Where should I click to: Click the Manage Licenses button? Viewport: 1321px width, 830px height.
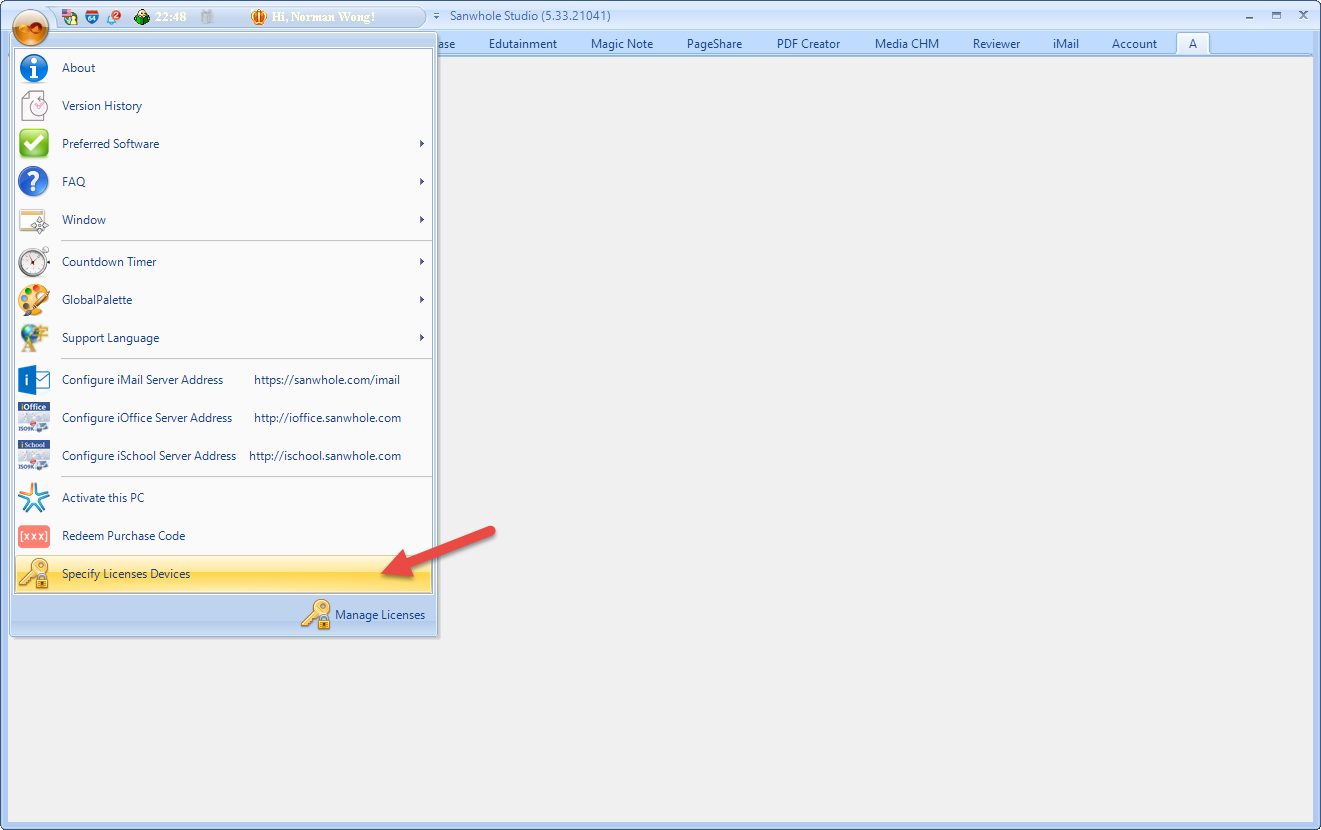363,615
